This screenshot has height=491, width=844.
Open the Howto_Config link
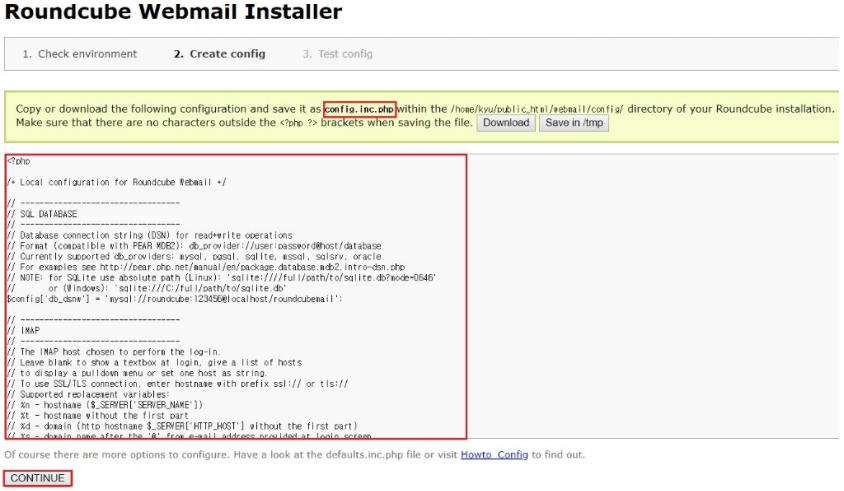click(494, 454)
